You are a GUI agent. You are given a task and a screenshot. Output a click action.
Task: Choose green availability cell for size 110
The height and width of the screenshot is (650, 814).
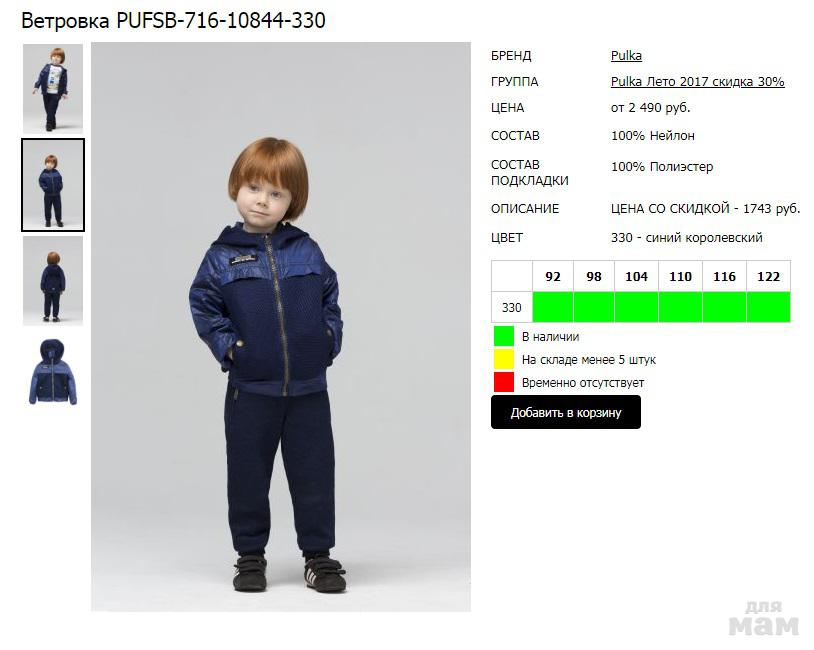coord(680,307)
